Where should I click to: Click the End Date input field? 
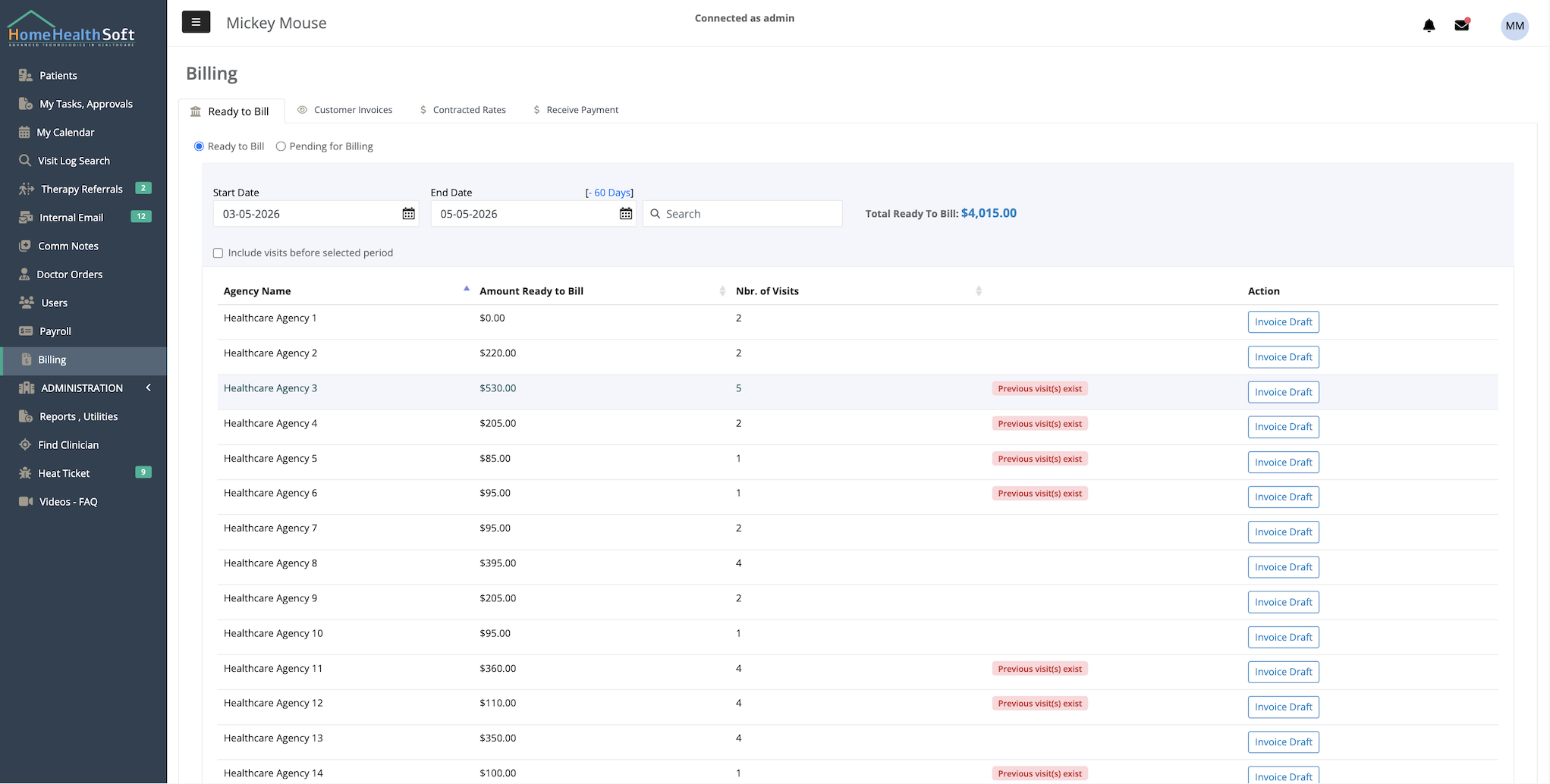[533, 214]
